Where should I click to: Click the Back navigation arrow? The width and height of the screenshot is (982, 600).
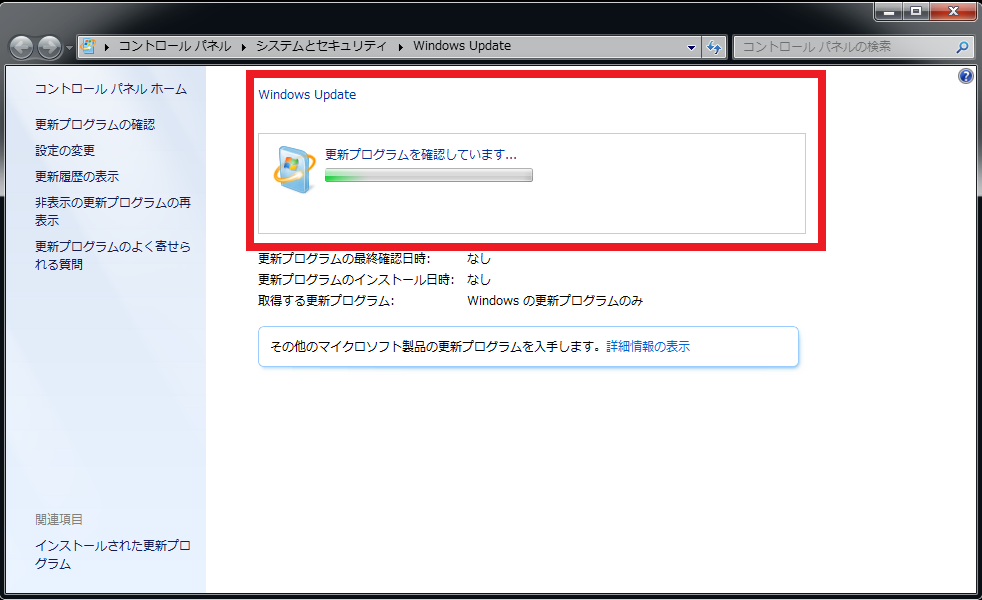point(22,47)
